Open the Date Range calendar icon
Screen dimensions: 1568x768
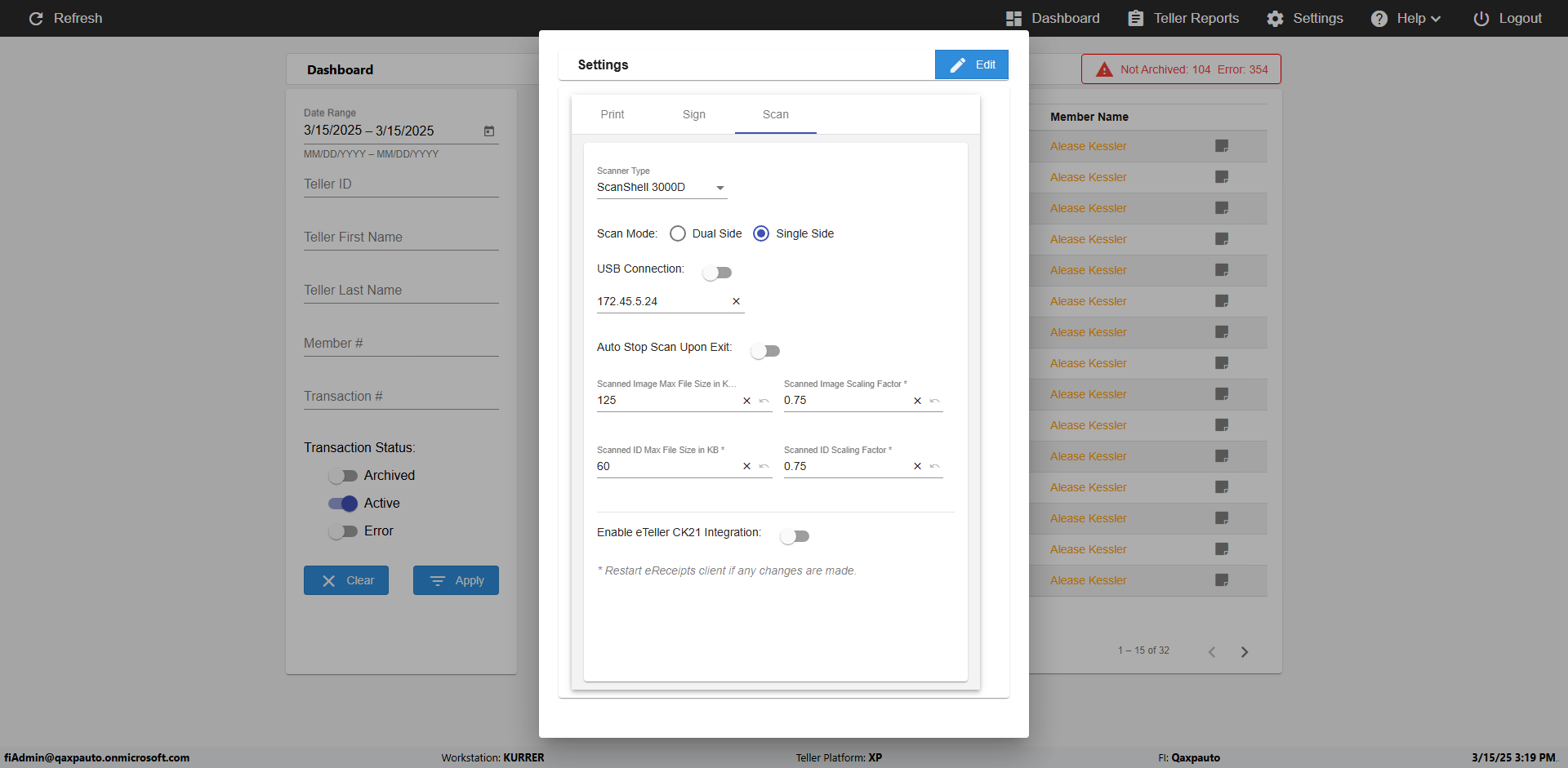pos(489,131)
